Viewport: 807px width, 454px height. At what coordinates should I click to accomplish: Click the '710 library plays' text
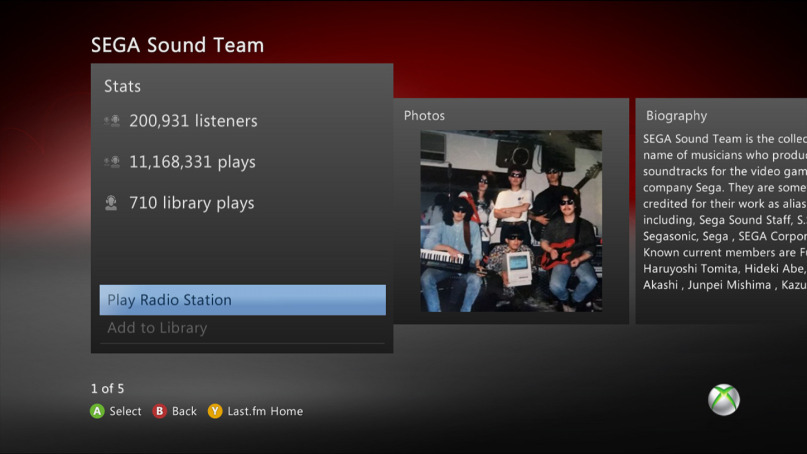pyautogui.click(x=192, y=203)
